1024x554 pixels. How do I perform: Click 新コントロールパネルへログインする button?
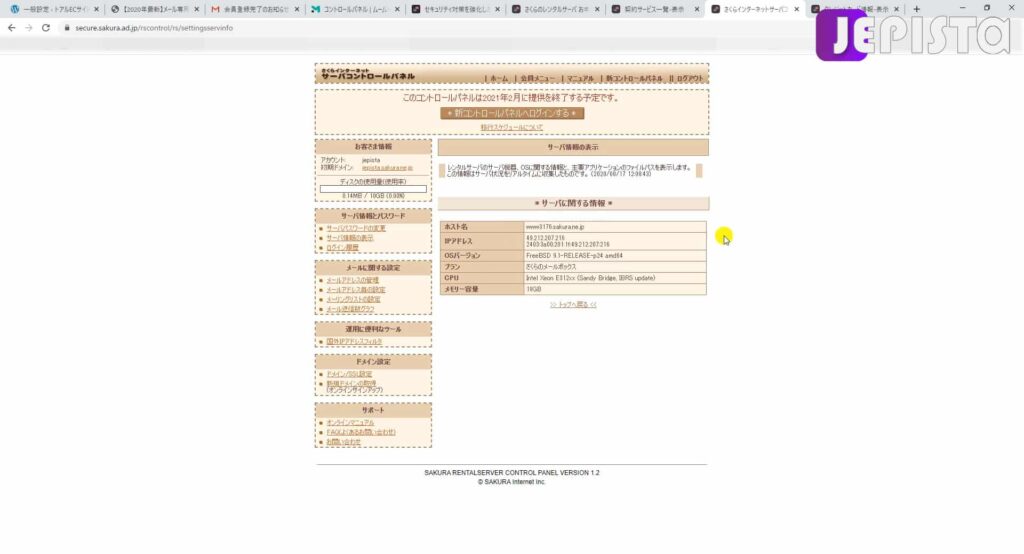pyautogui.click(x=512, y=113)
